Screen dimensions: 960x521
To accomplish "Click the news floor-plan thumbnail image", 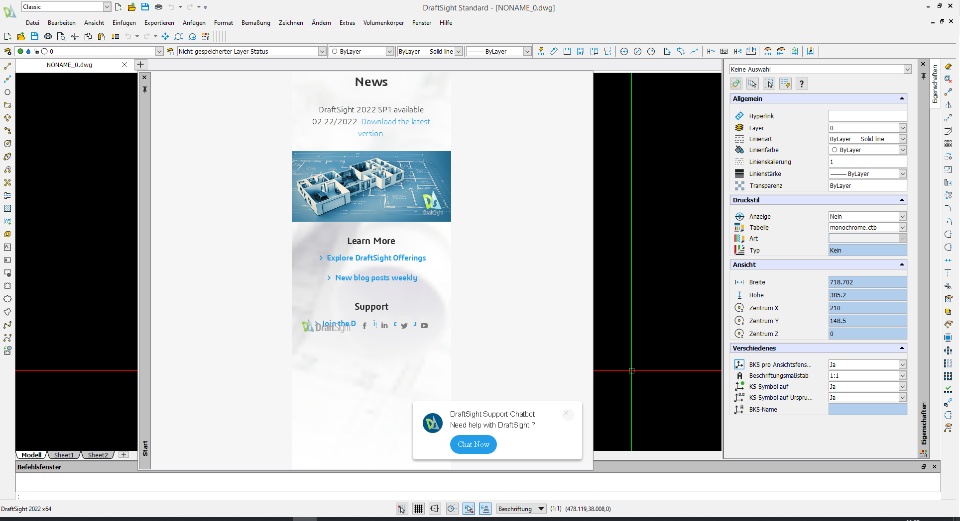I will 372,187.
